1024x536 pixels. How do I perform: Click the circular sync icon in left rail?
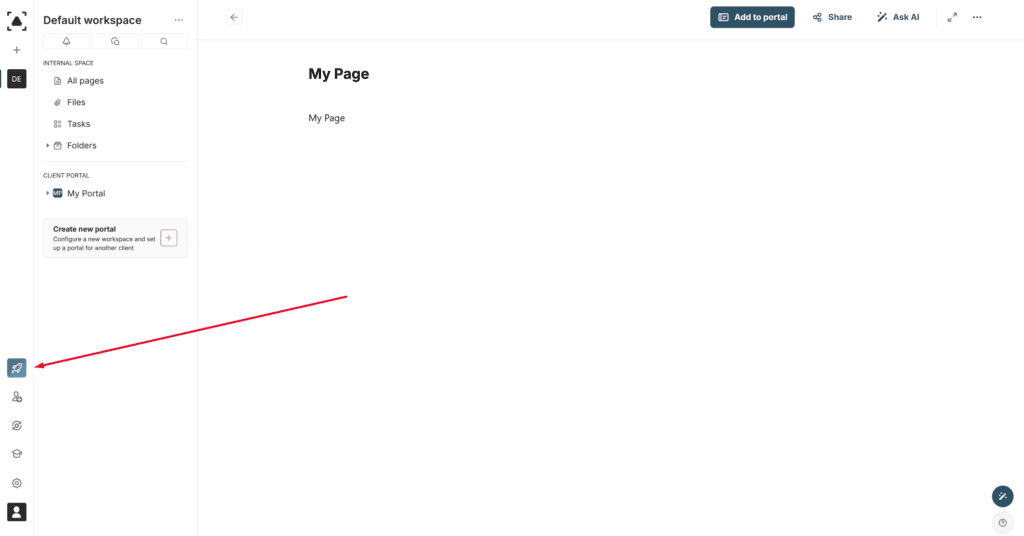(17, 426)
